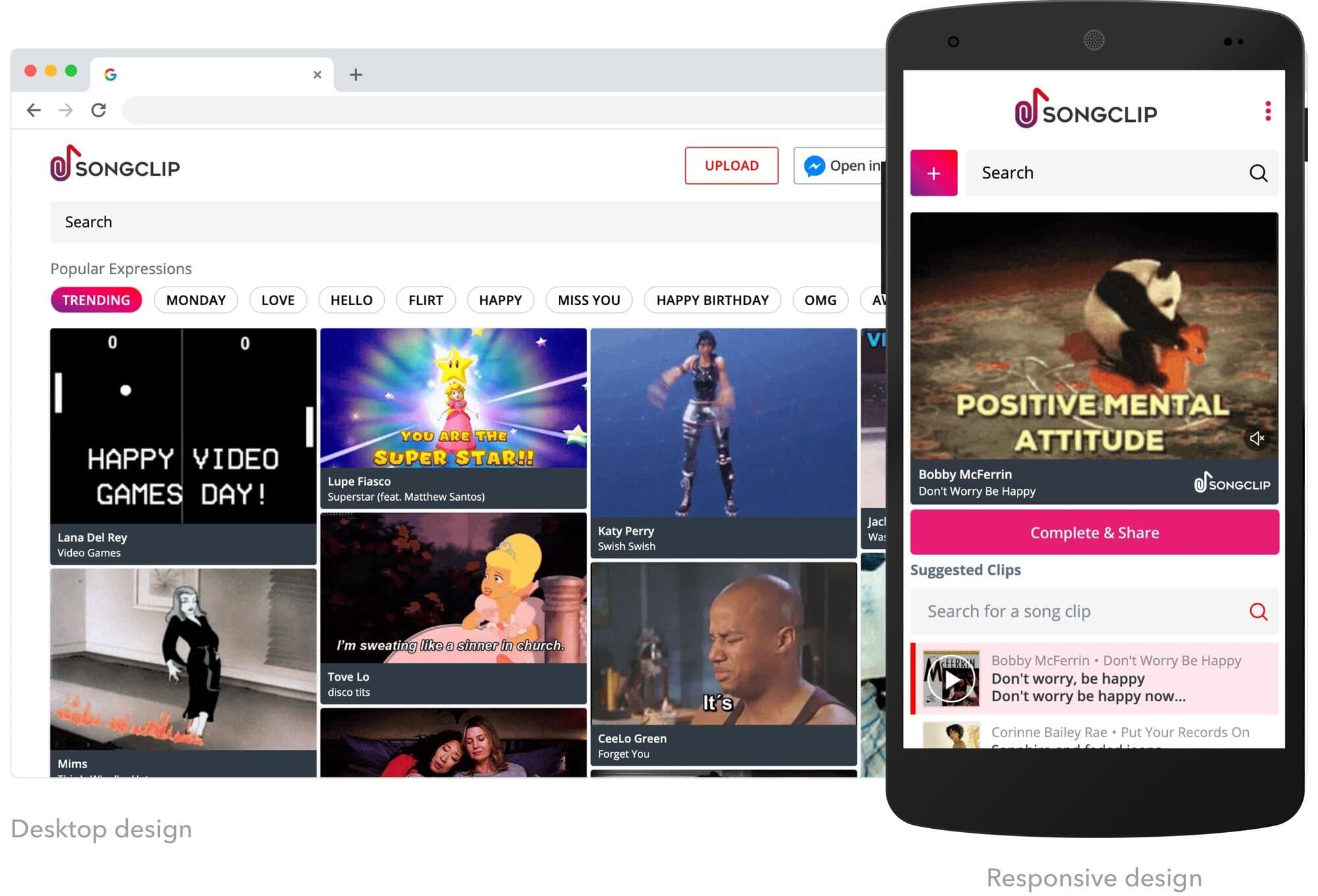
Task: Click the UPLOAD button on desktop
Action: [730, 165]
